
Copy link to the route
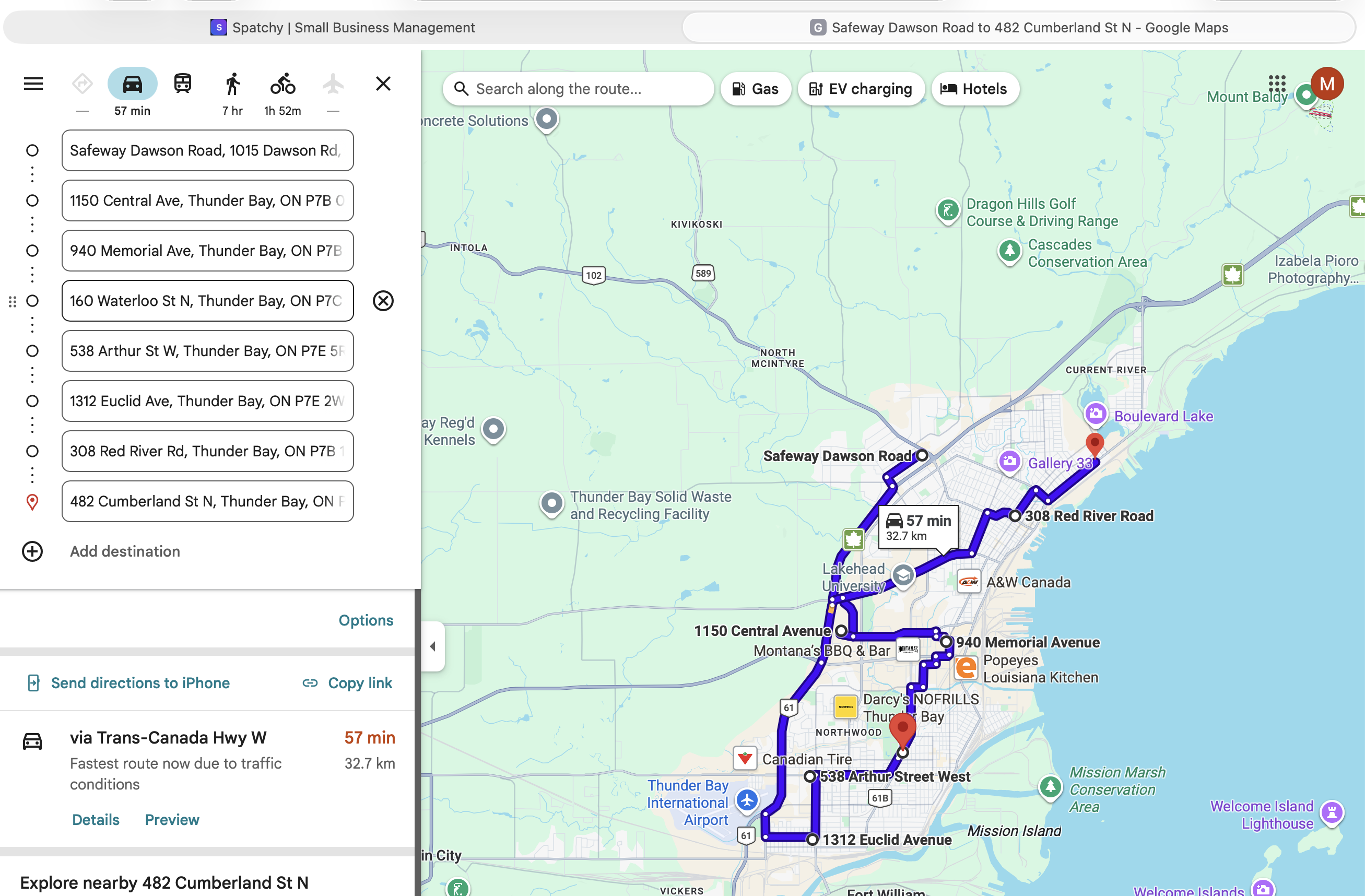[348, 682]
